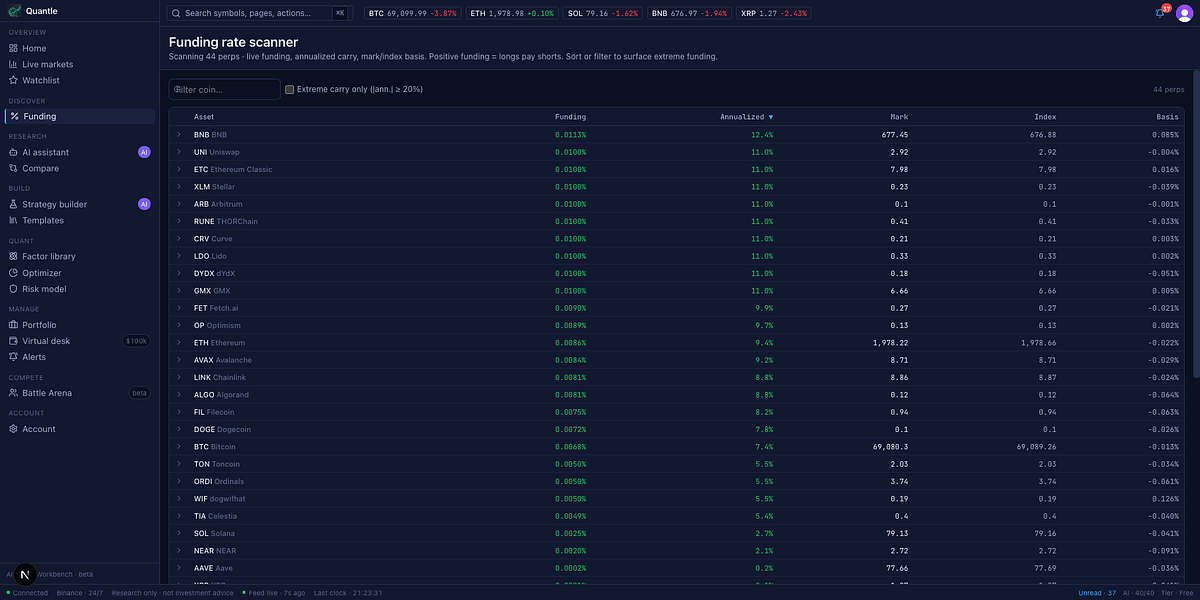Click the Watchlist star icon
This screenshot has height=600, width=1200.
point(13,80)
